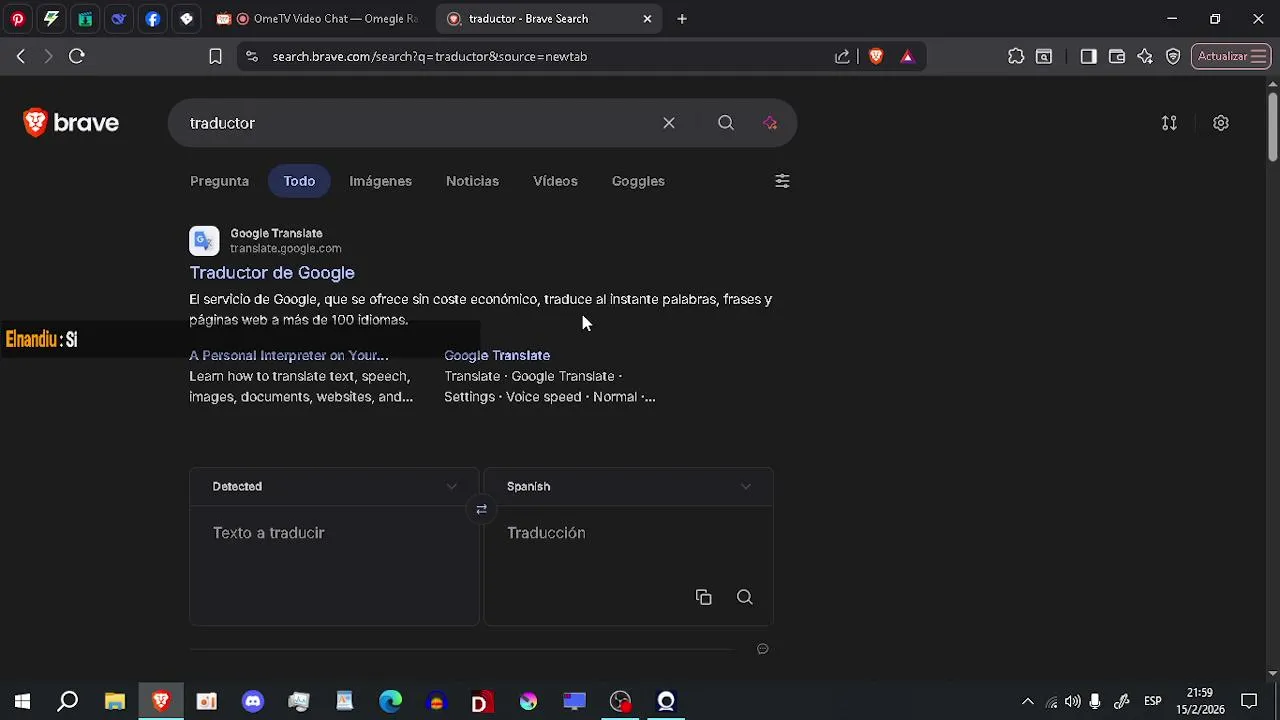Swap the translation languages
The image size is (1280, 720).
coord(481,510)
